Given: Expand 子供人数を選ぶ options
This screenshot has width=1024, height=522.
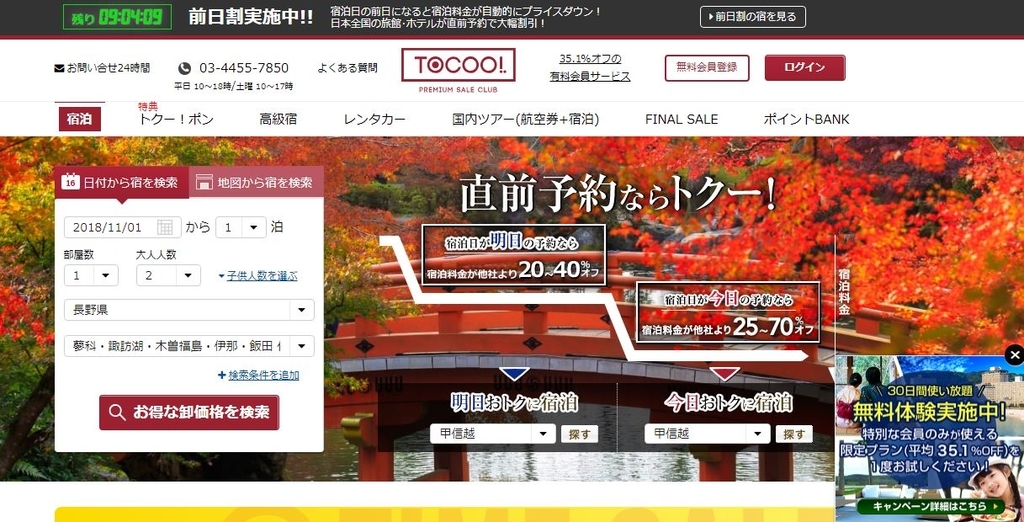Looking at the screenshot, I should (x=258, y=276).
